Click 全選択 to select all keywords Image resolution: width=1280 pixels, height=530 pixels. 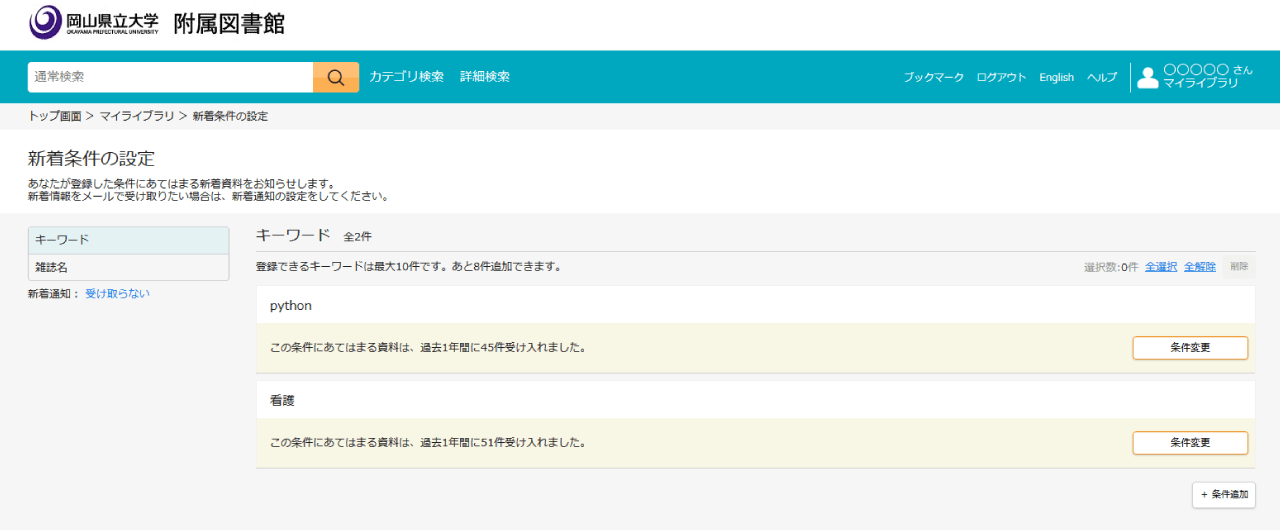[1161, 267]
